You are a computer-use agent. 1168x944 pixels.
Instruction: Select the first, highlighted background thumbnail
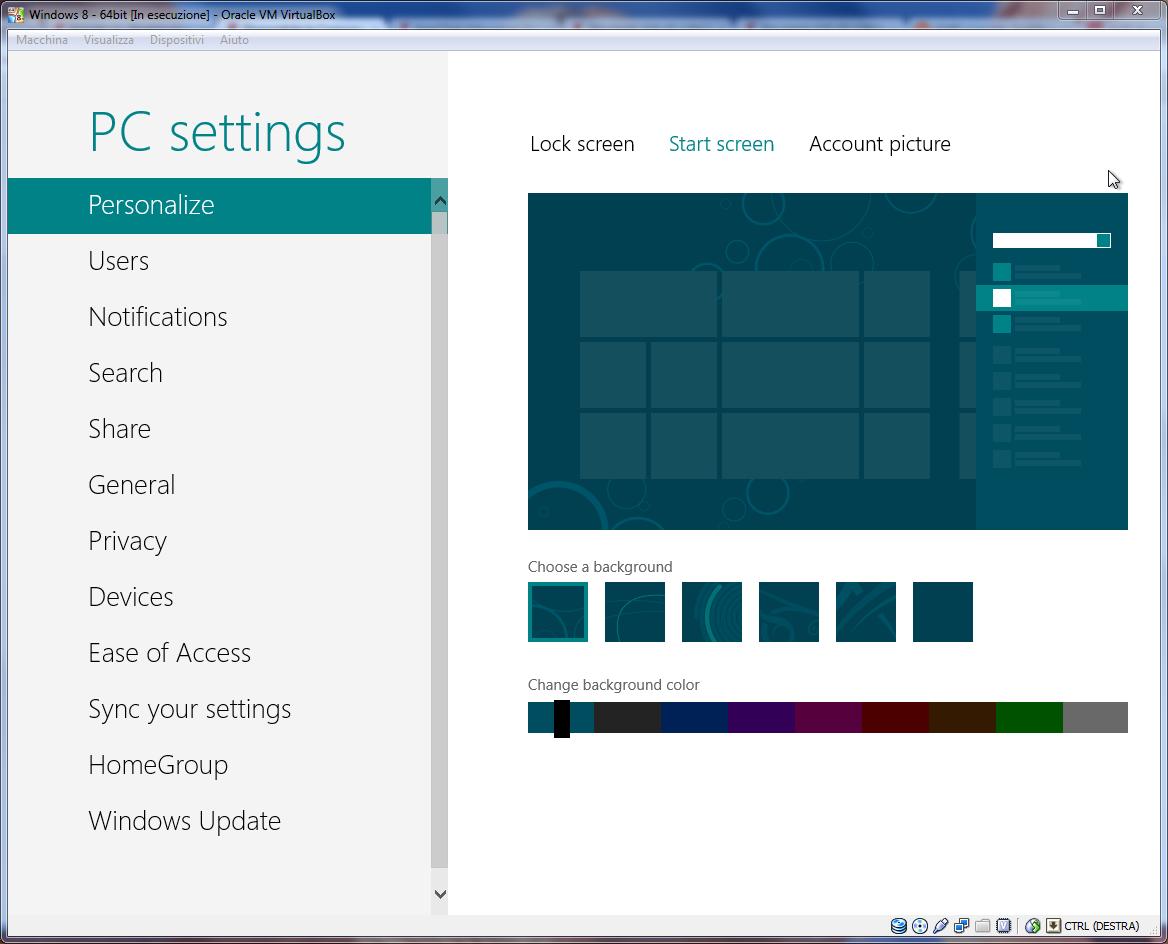point(558,612)
